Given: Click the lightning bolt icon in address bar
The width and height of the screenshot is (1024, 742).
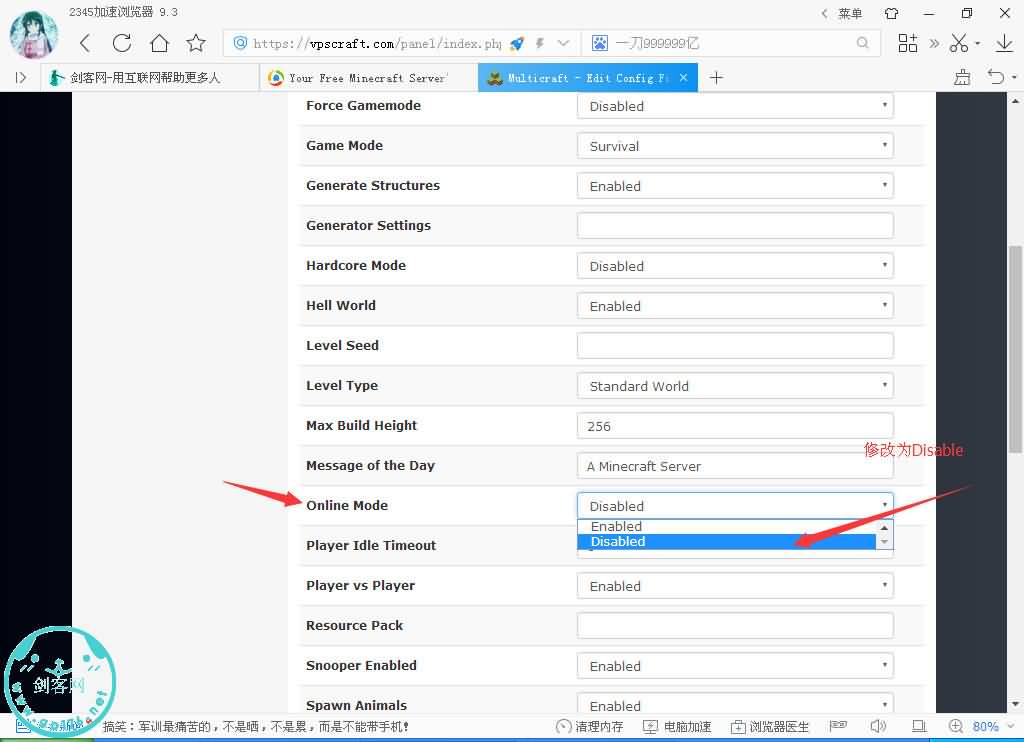Looking at the screenshot, I should (x=539, y=44).
